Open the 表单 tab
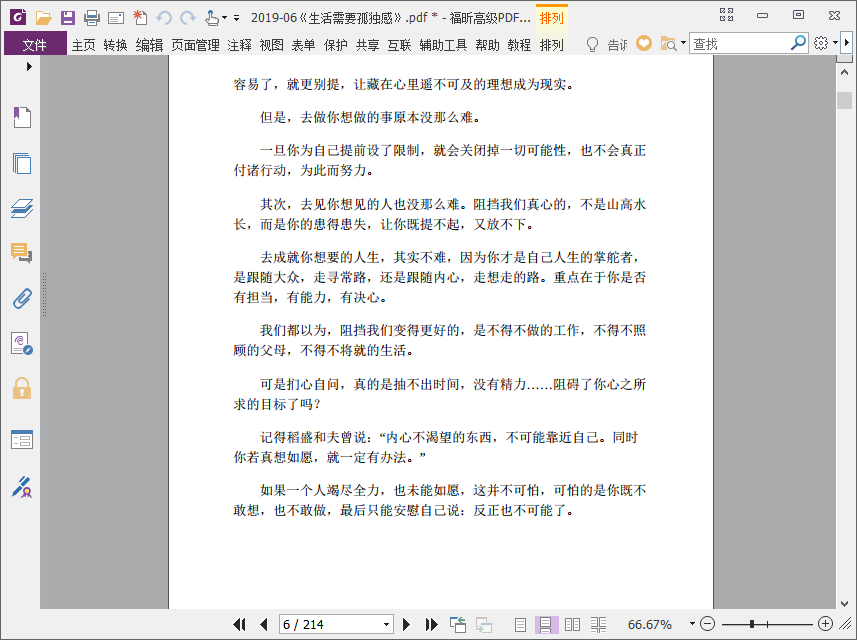 tap(303, 45)
